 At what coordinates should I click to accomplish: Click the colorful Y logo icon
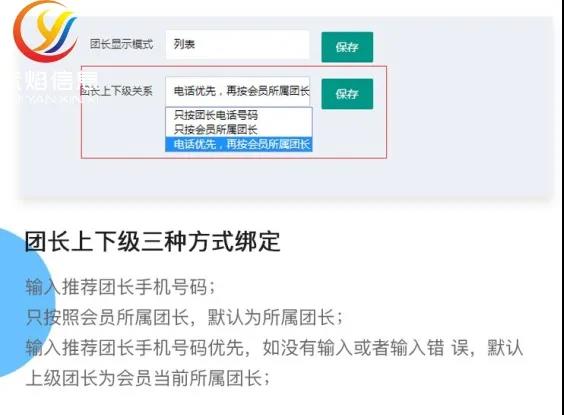coord(45,31)
